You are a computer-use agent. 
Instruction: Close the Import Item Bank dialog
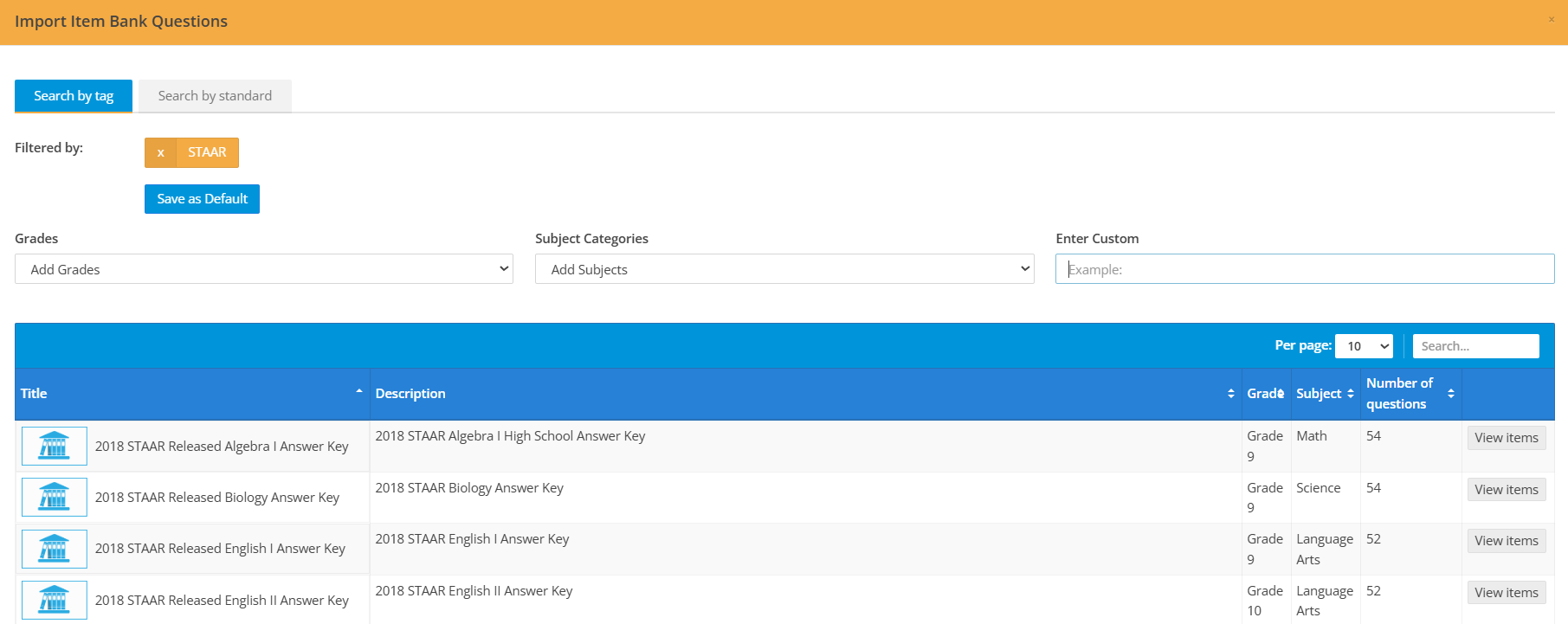pos(1551,20)
